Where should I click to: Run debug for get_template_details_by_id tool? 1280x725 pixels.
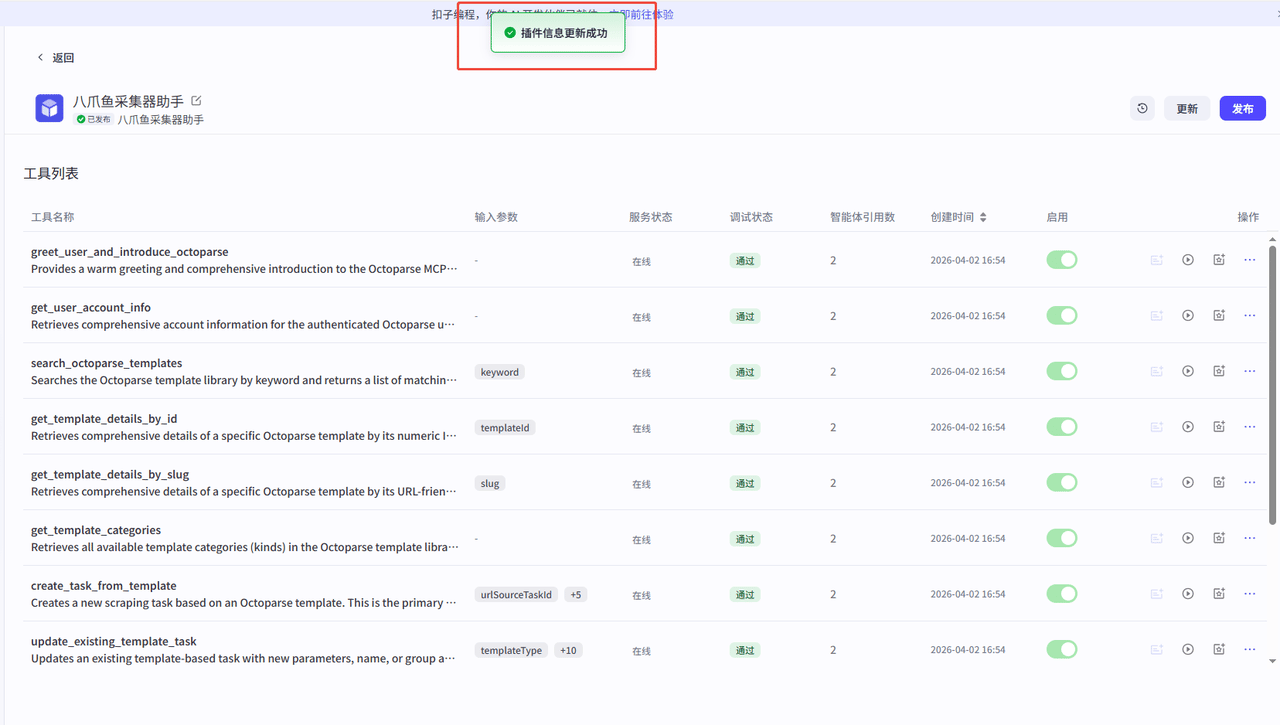pos(1188,427)
